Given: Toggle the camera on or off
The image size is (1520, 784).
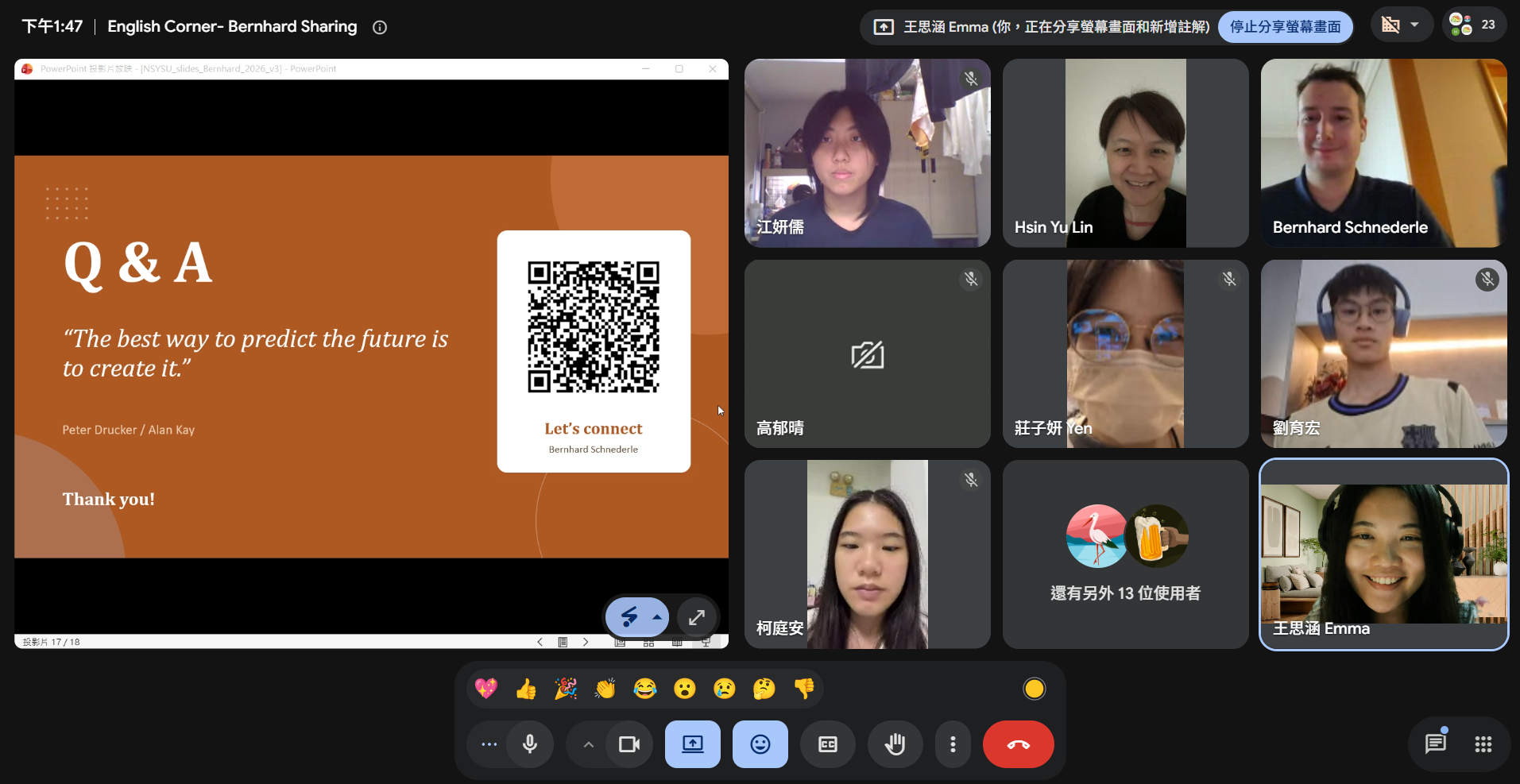Looking at the screenshot, I should [x=629, y=744].
